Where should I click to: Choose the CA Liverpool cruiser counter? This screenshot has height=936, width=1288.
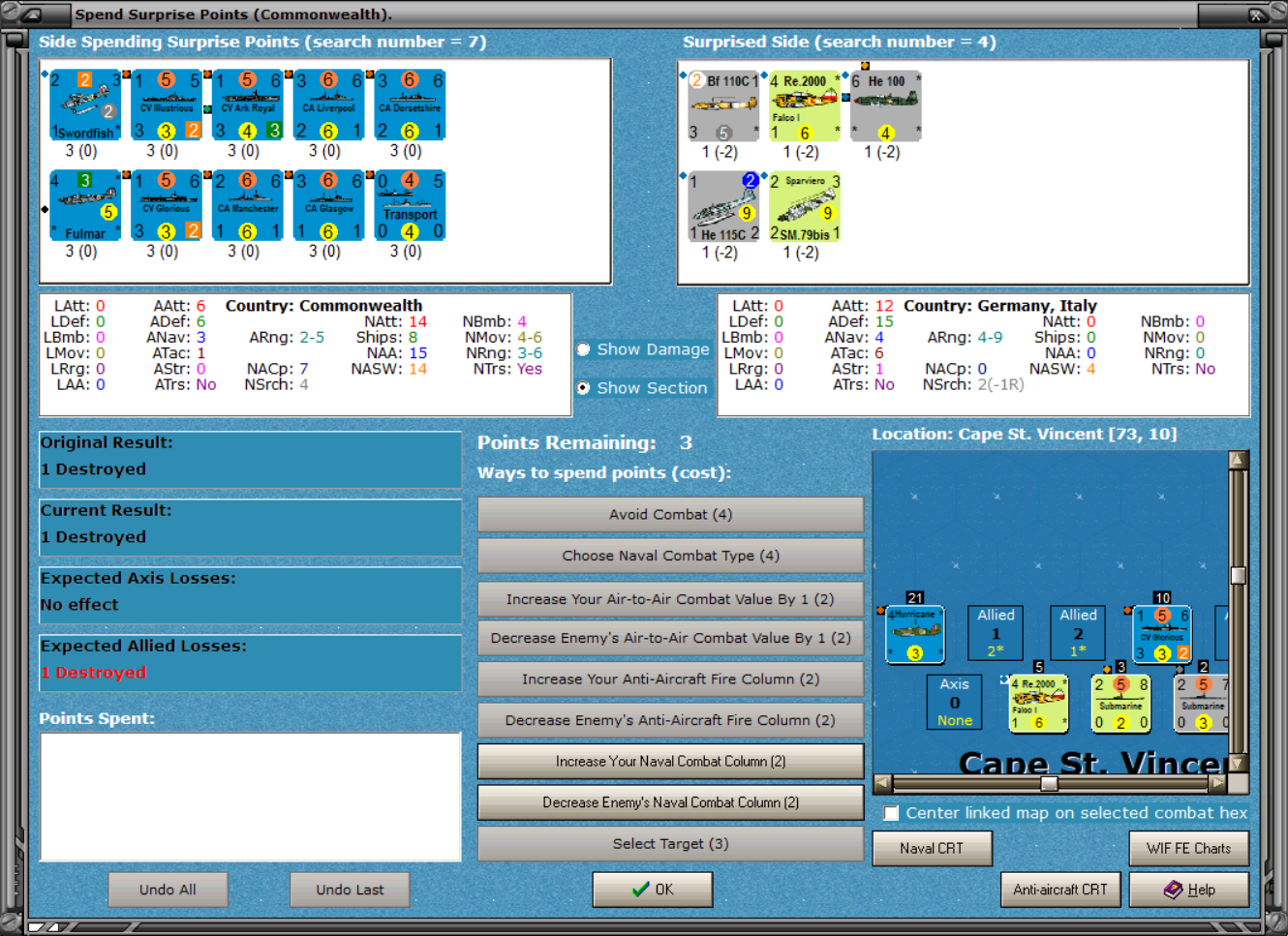pos(329,106)
